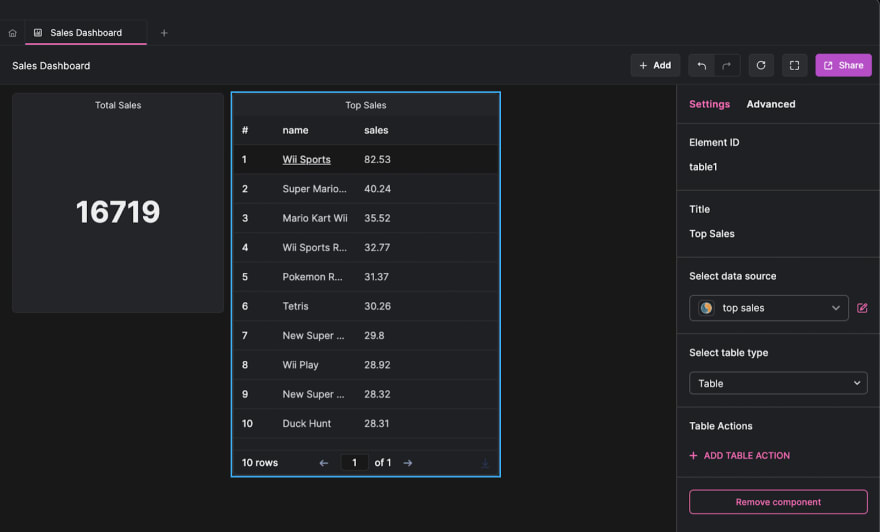The height and width of the screenshot is (532, 880).
Task: Open the table type dropdown
Action: (778, 383)
